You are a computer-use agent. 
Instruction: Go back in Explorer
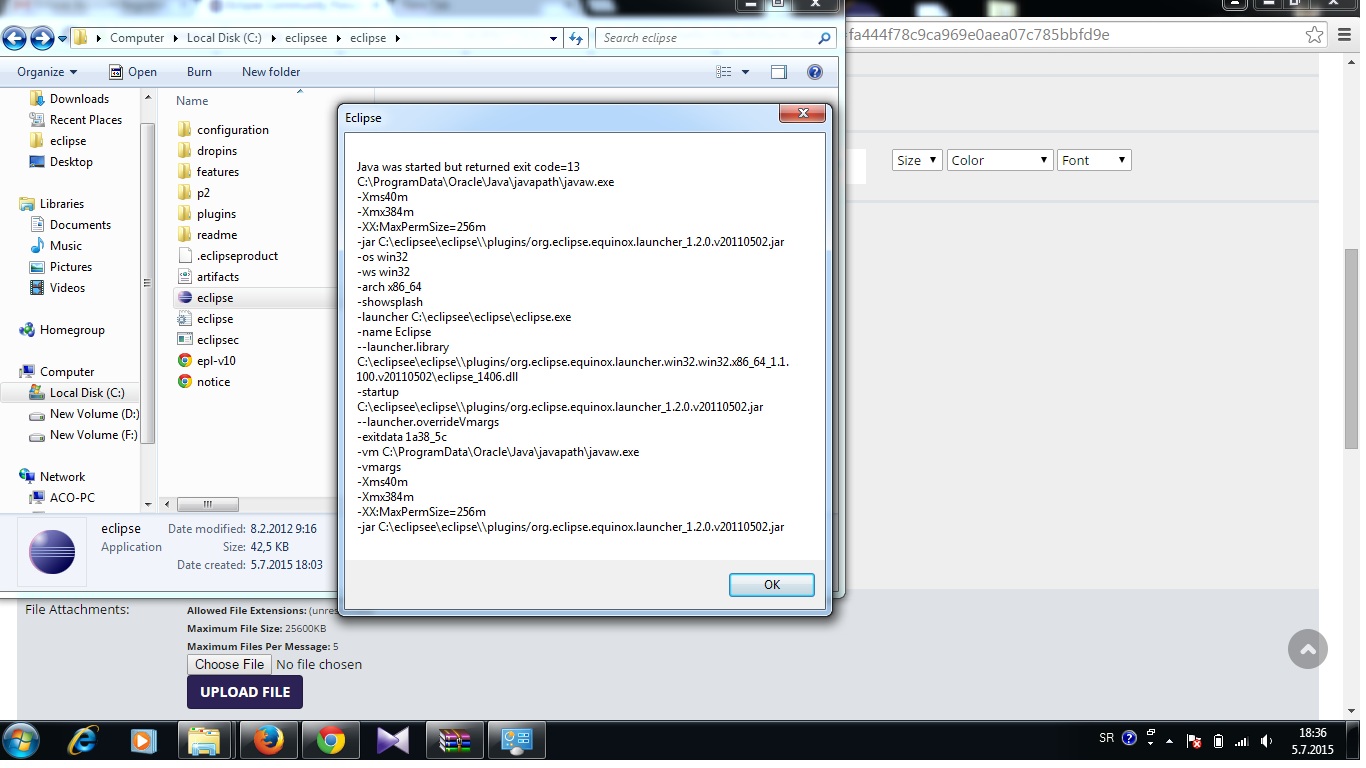(x=15, y=39)
